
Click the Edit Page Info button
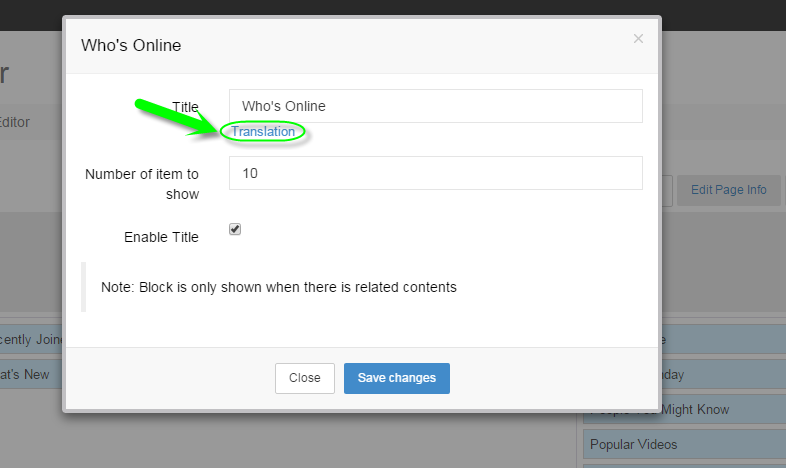(x=728, y=190)
